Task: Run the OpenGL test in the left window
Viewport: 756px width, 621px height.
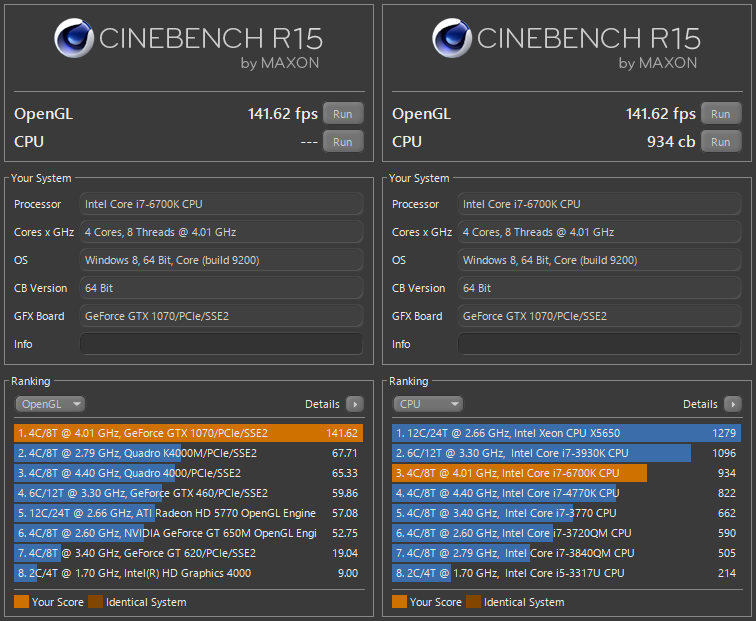Action: click(343, 114)
